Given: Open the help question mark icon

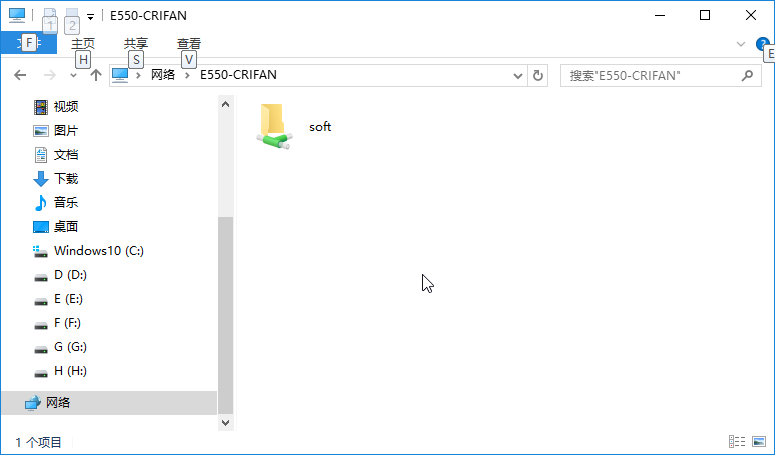Looking at the screenshot, I should (763, 44).
